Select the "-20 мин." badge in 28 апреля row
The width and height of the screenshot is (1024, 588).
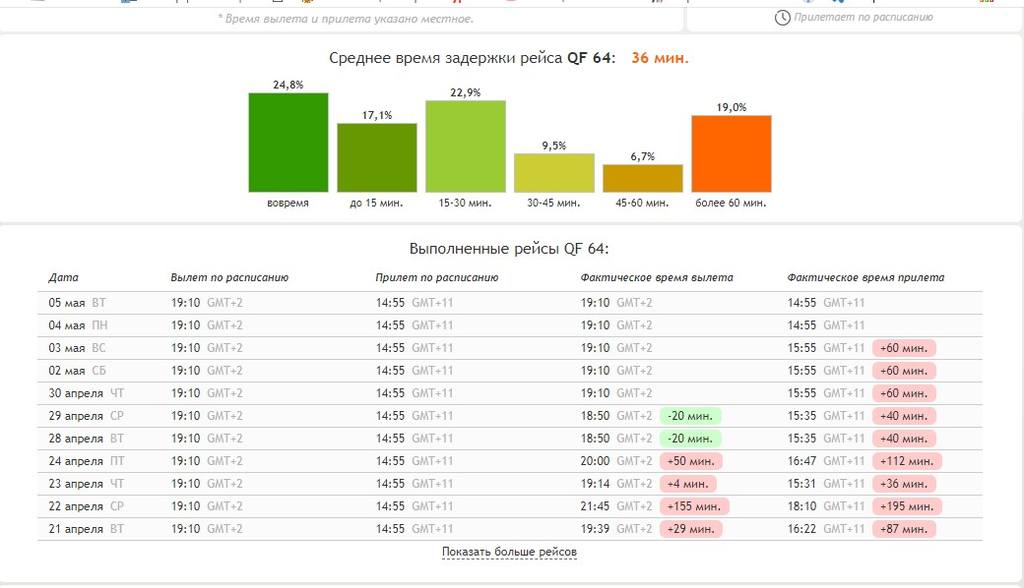pos(690,438)
